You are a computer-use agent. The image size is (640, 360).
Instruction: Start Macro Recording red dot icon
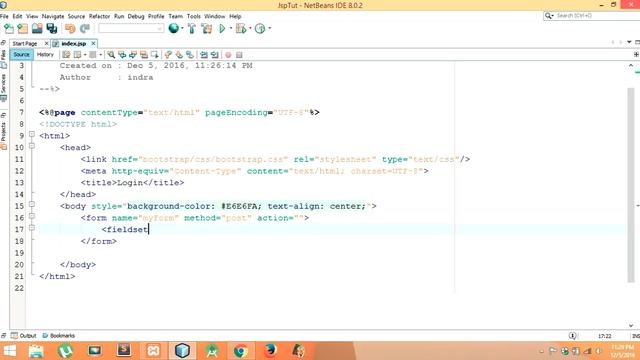pos(228,55)
